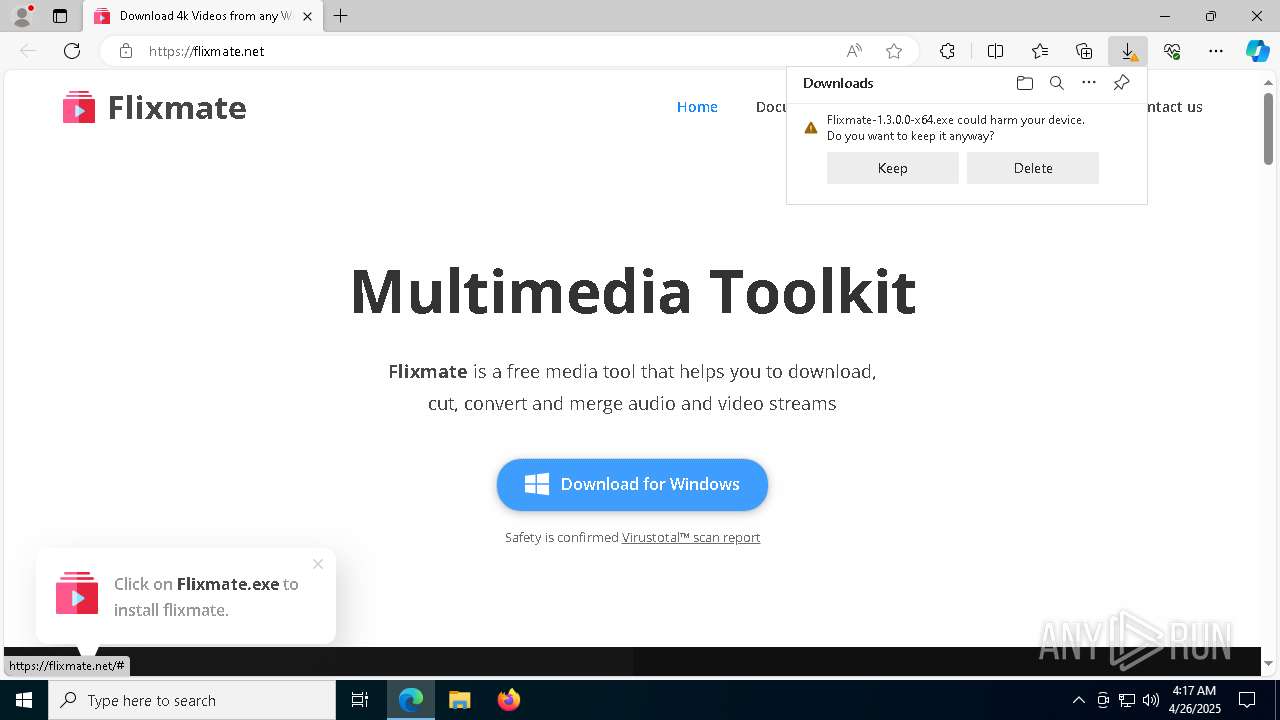The height and width of the screenshot is (720, 1280).
Task: Open notification center icon
Action: tap(1247, 700)
